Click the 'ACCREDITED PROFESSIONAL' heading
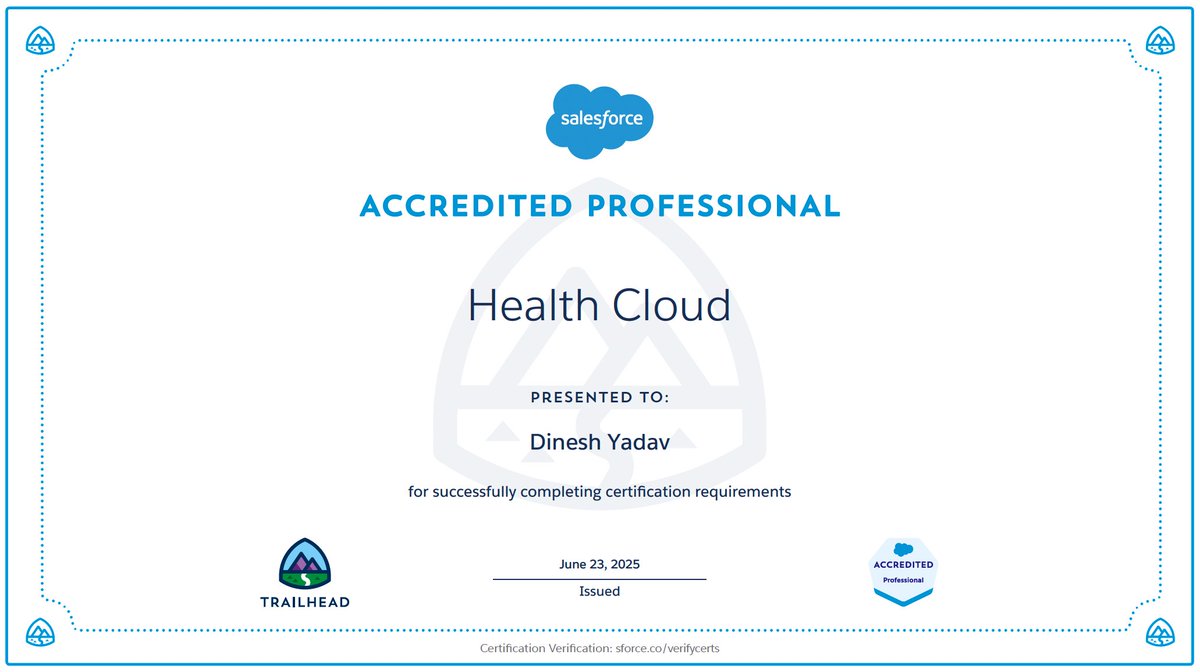 [600, 206]
